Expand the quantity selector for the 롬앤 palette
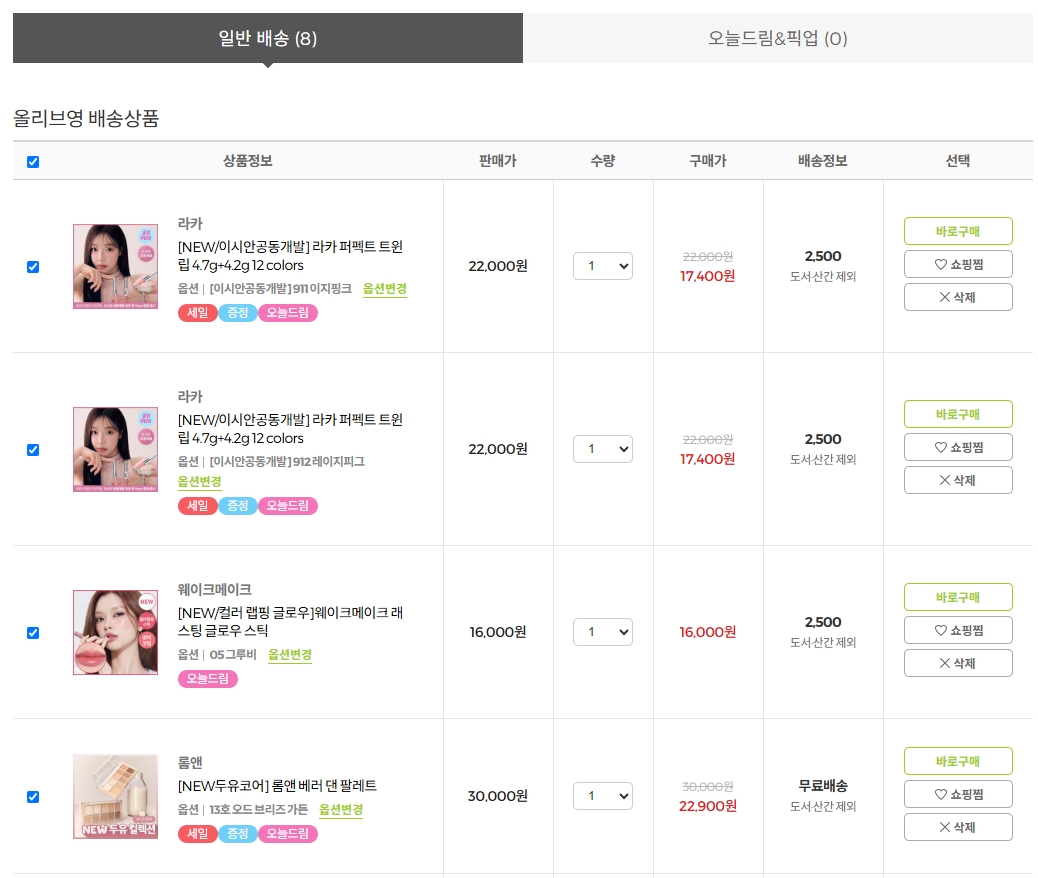Viewport: 1038px width, 878px height. click(602, 796)
